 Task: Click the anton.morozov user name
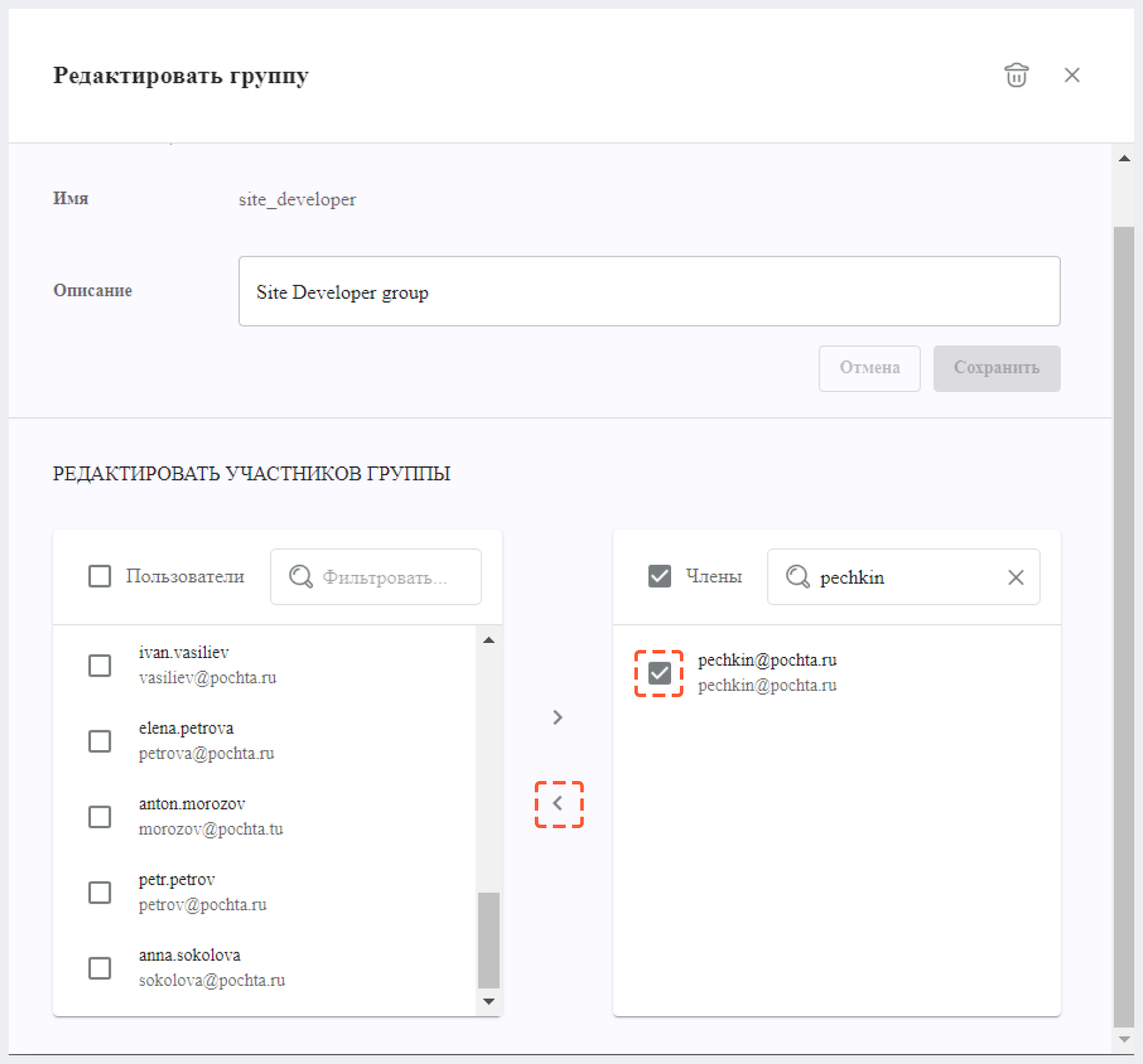click(192, 804)
